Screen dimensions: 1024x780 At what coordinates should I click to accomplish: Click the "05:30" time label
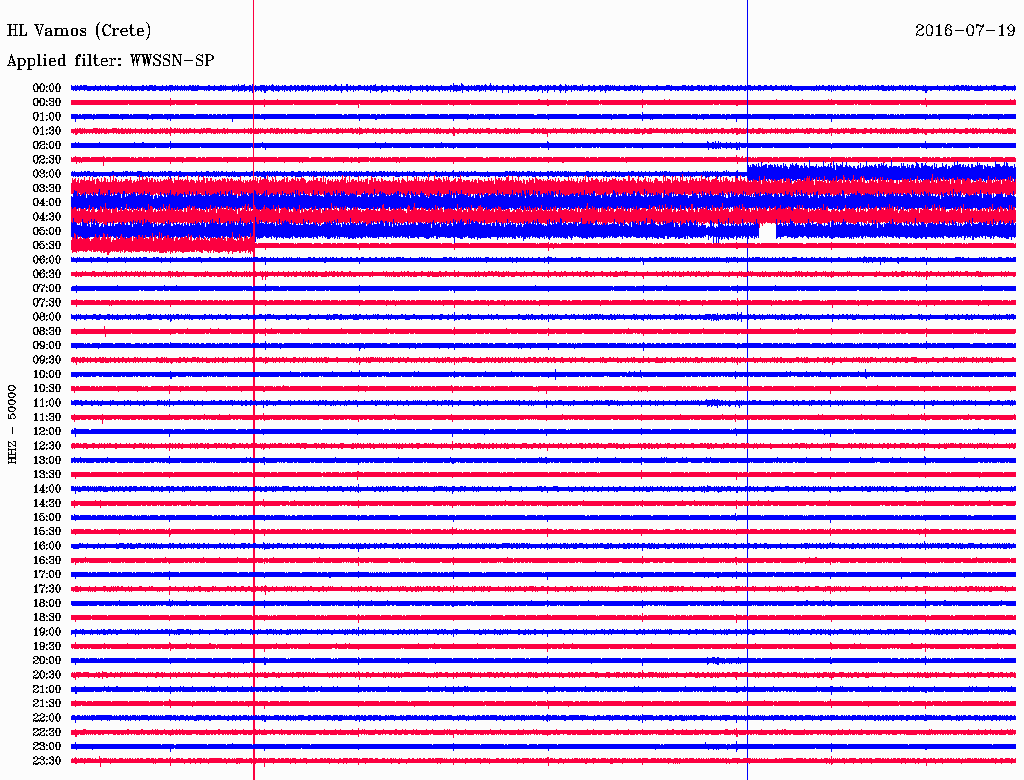click(47, 246)
